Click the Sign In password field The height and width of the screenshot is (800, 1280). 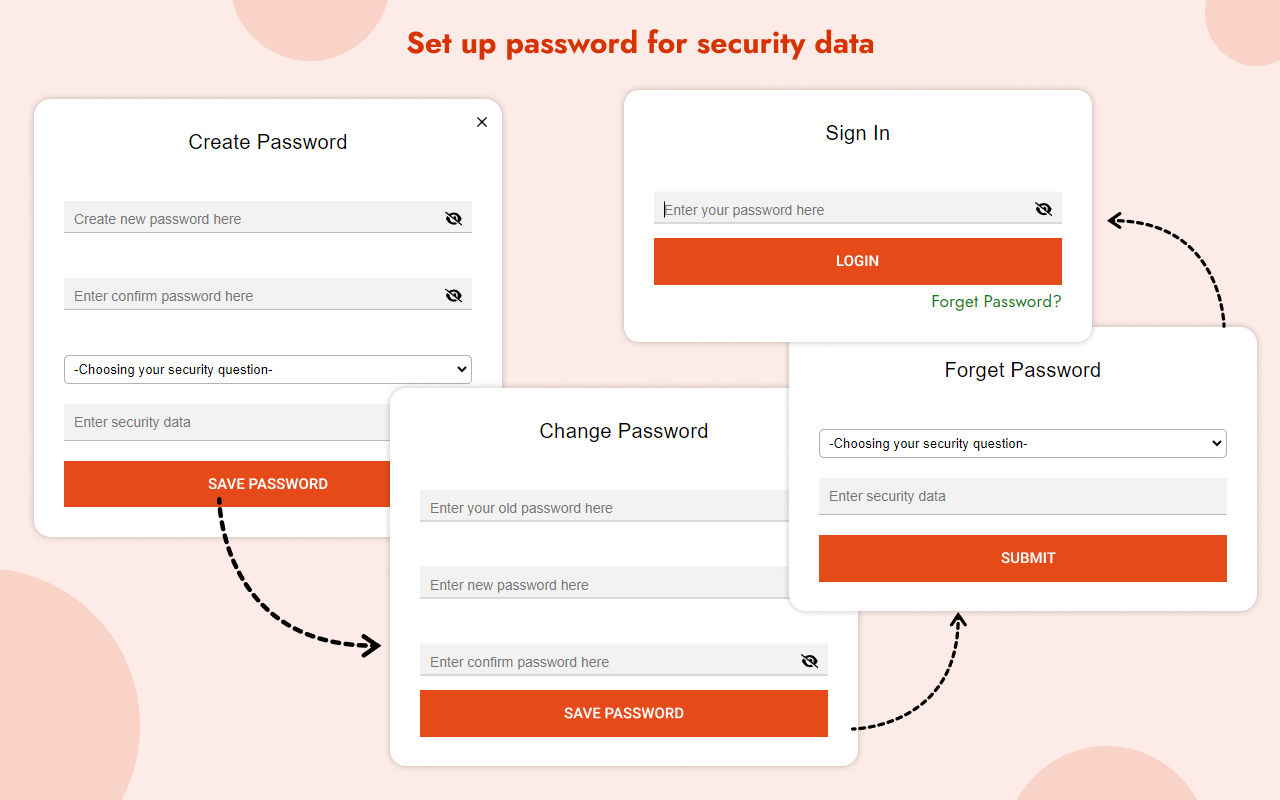(x=840, y=209)
